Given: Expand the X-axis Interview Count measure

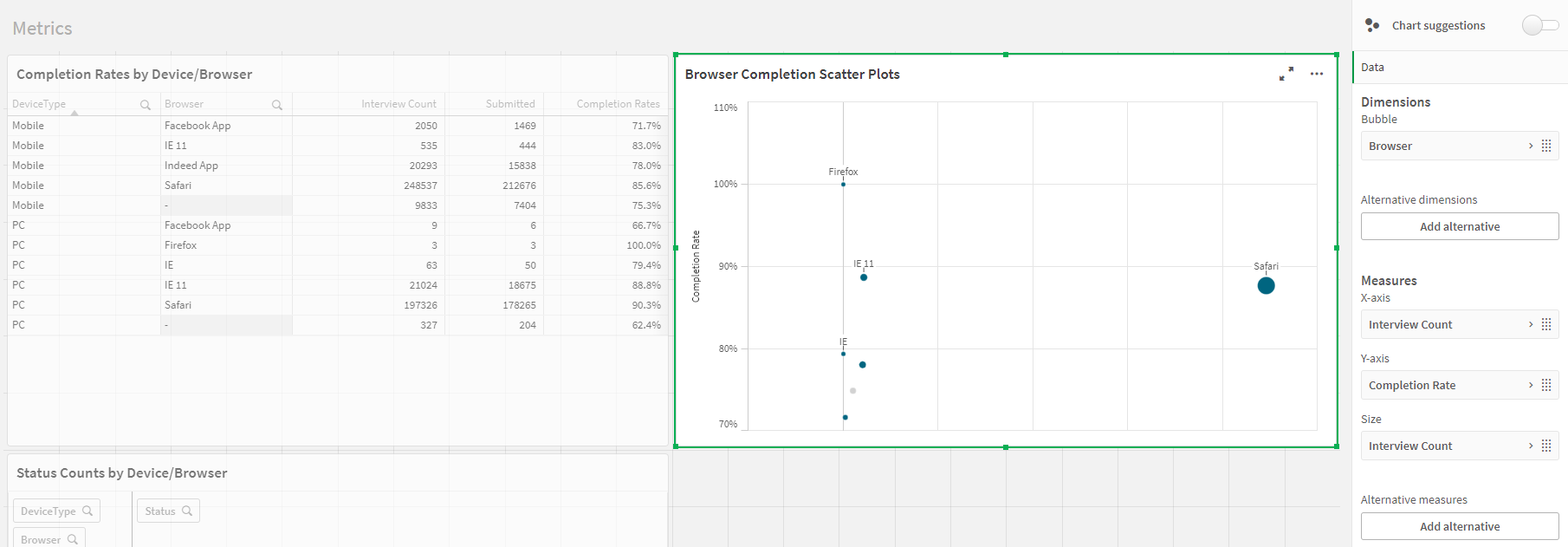Looking at the screenshot, I should tap(1531, 324).
